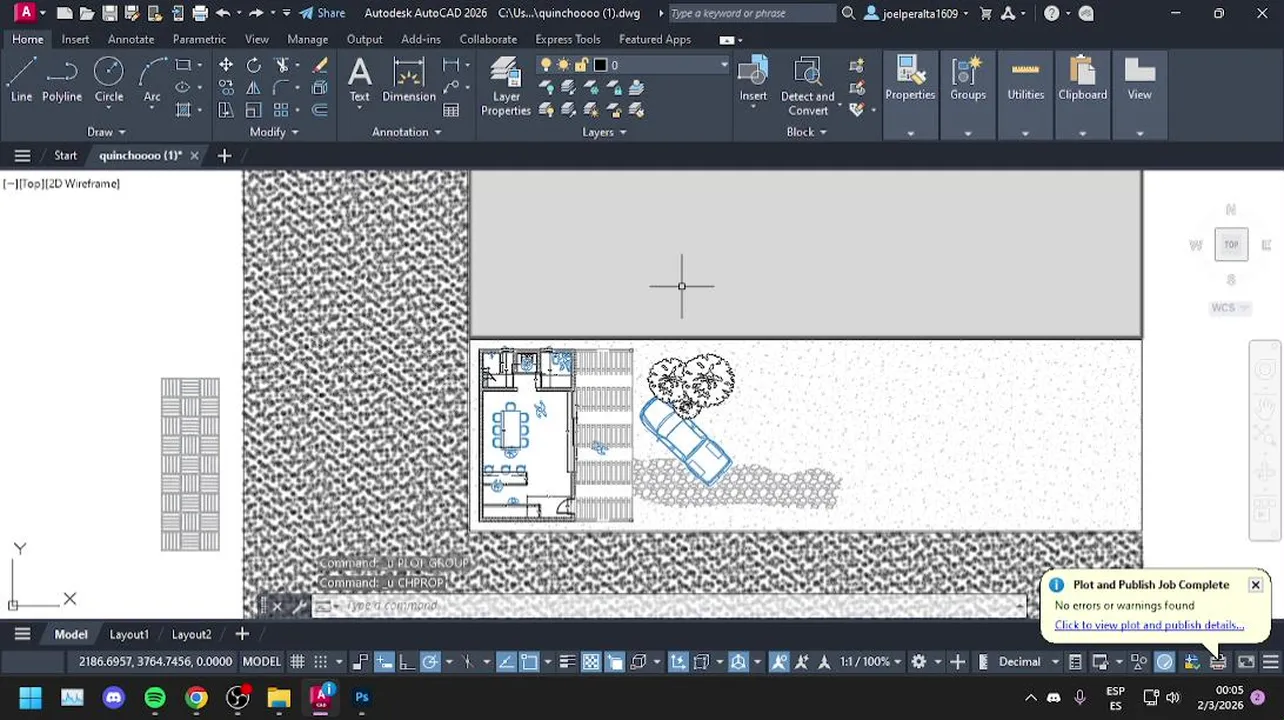Toggle object snap tracking

coord(506,661)
